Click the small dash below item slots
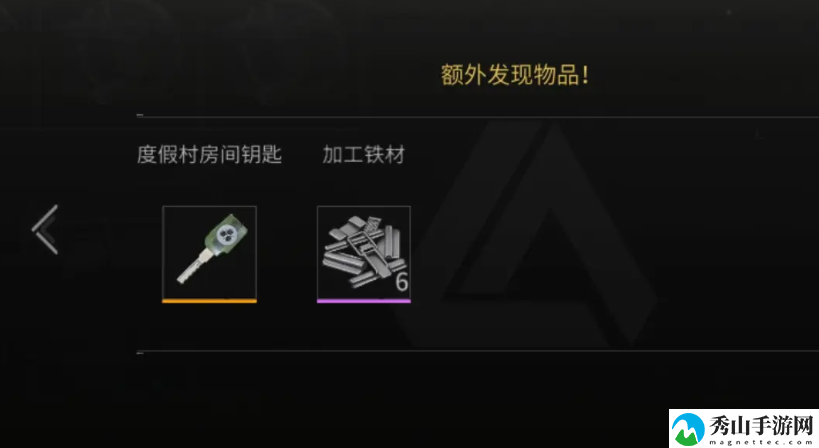This screenshot has width=819, height=448. [x=140, y=353]
